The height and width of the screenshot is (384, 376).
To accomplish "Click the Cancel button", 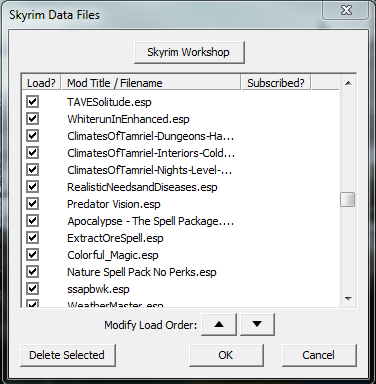I will tap(319, 355).
